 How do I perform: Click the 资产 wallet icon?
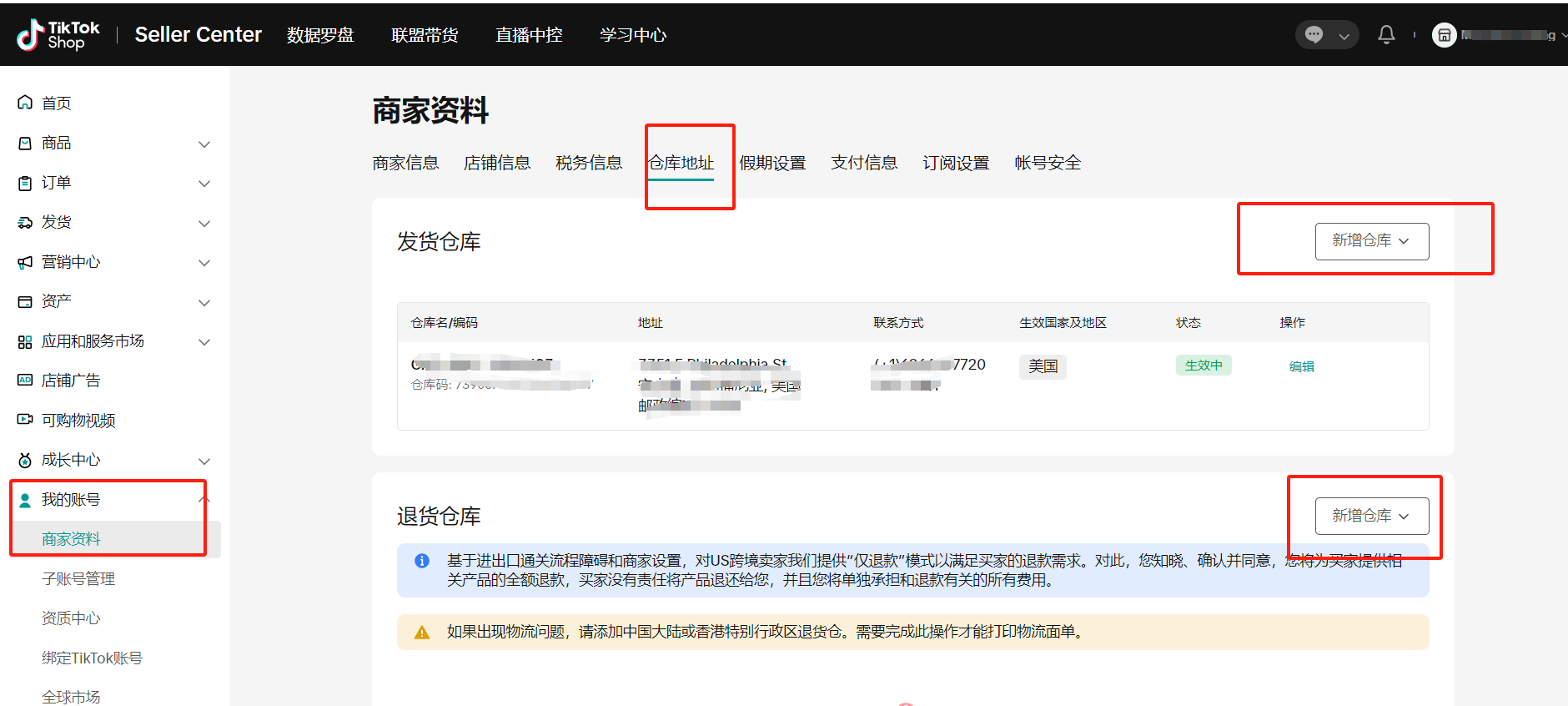point(25,301)
